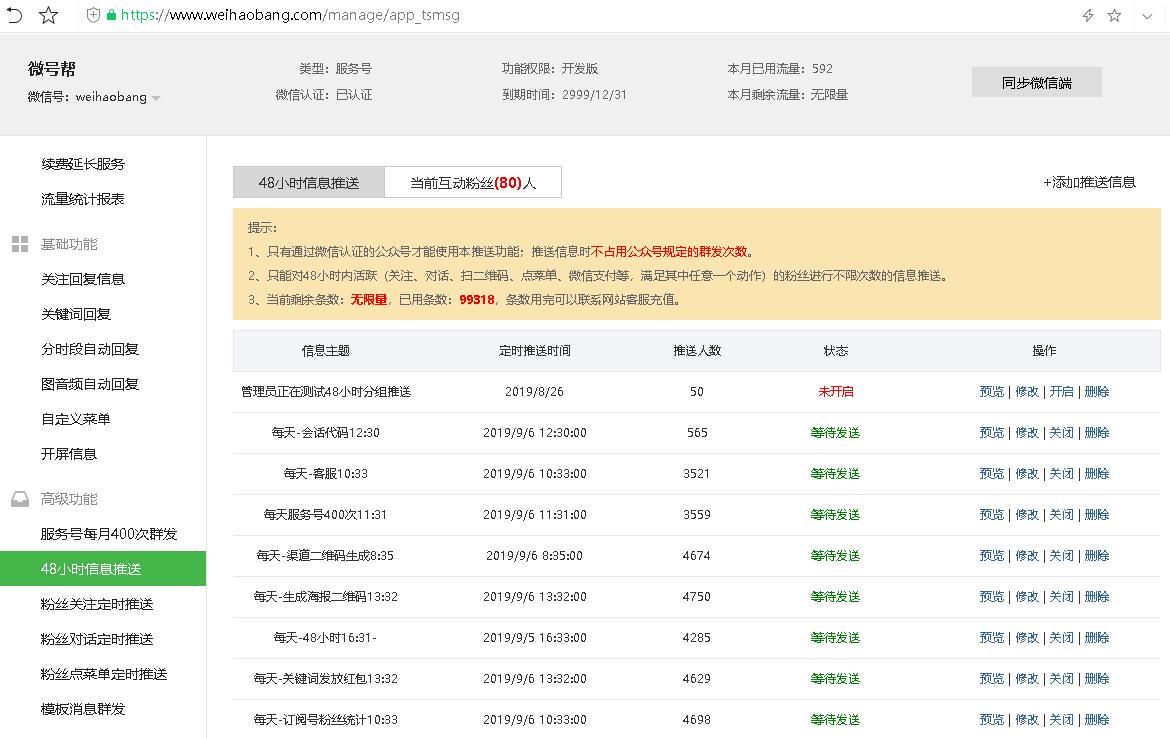Screen dimensions: 1170x738
Task: Expand the weihaobang account dropdown arrow
Action: click(x=156, y=98)
